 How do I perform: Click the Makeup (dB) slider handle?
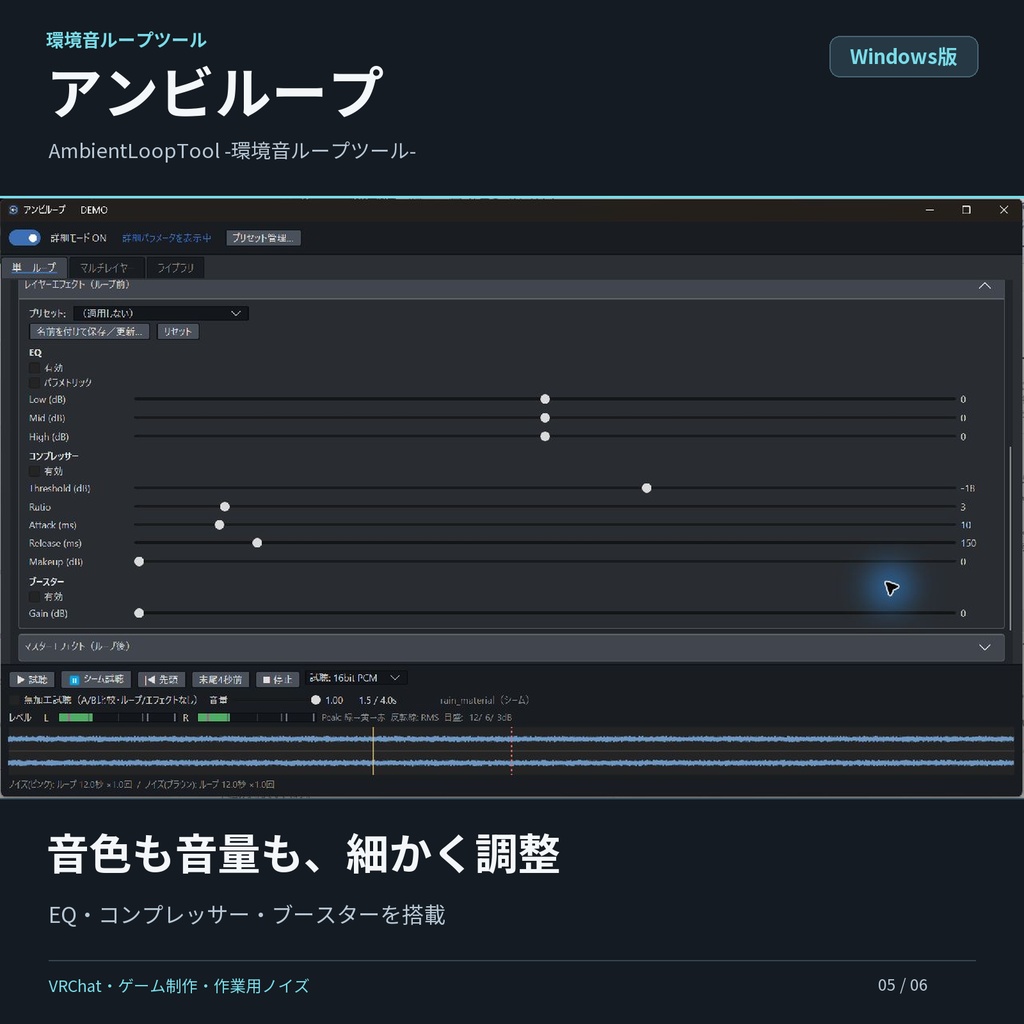coord(139,562)
